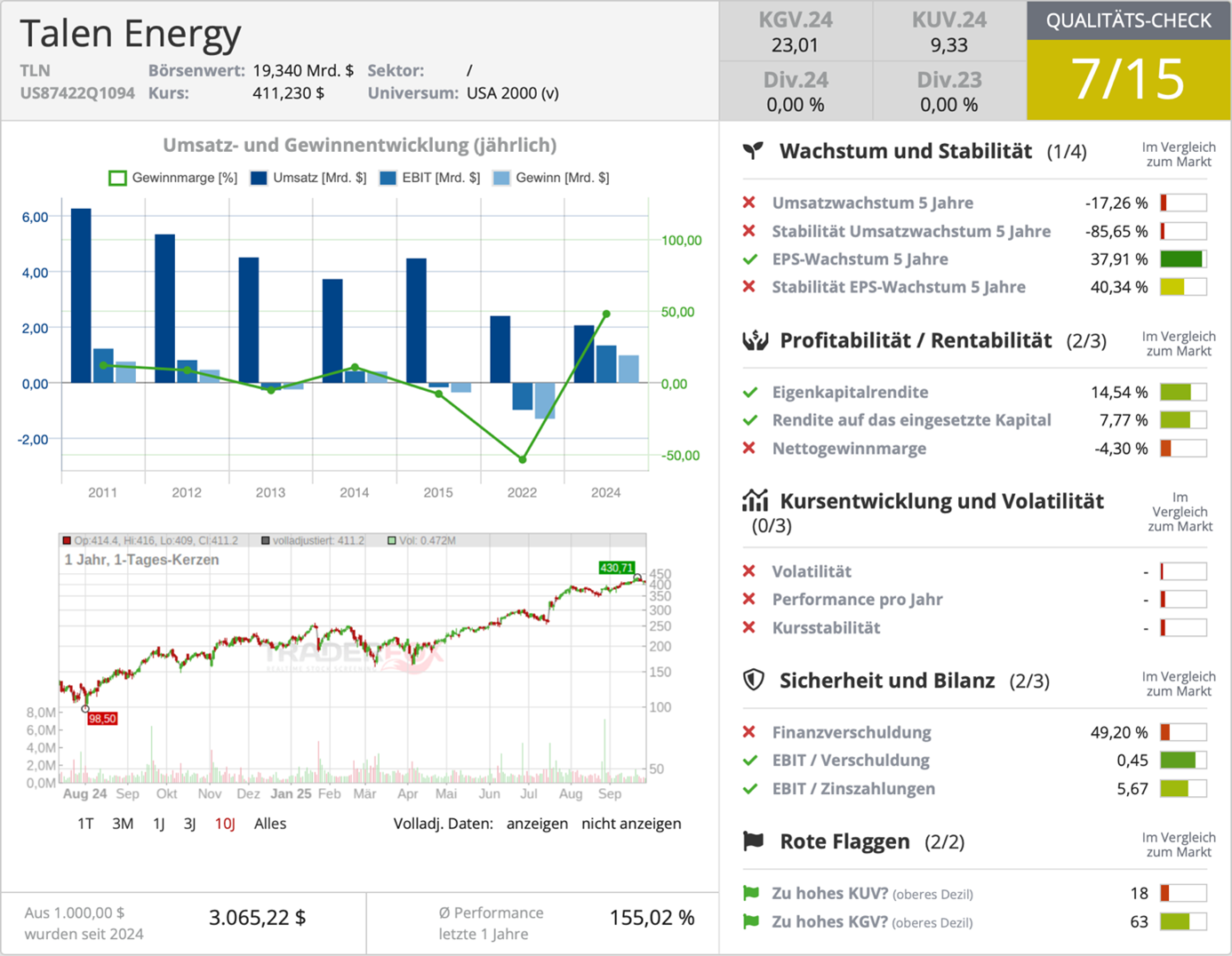Click the Finanzverschuldung comparison bar
Viewport: 1232px width, 956px height.
click(x=1183, y=732)
